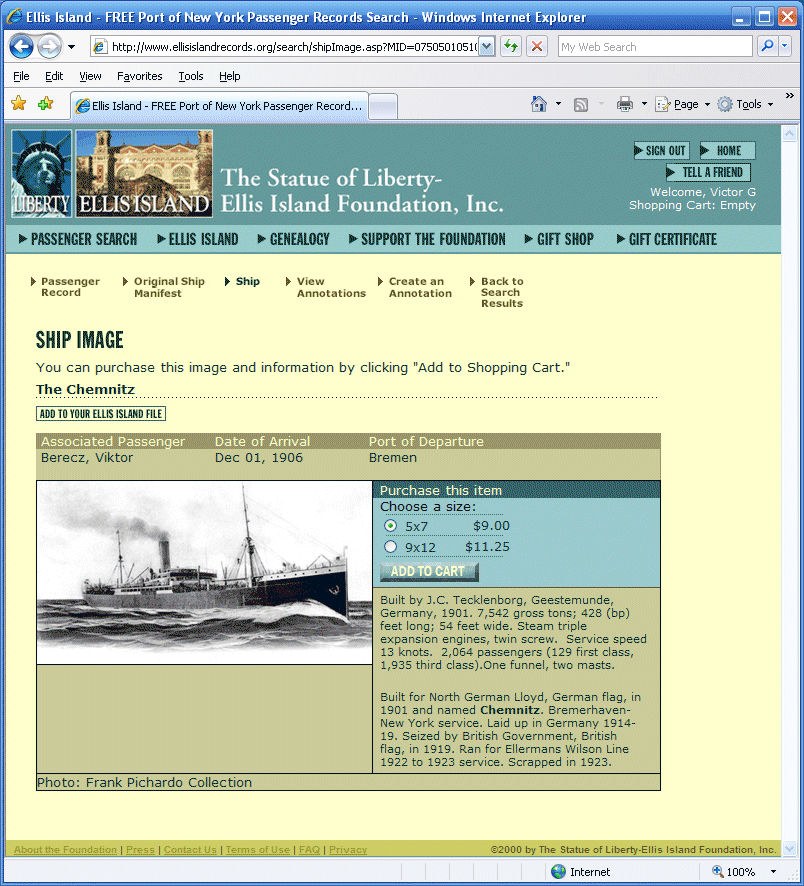Select the Ellis Island passenger records tab
The image size is (804, 886).
(219, 106)
